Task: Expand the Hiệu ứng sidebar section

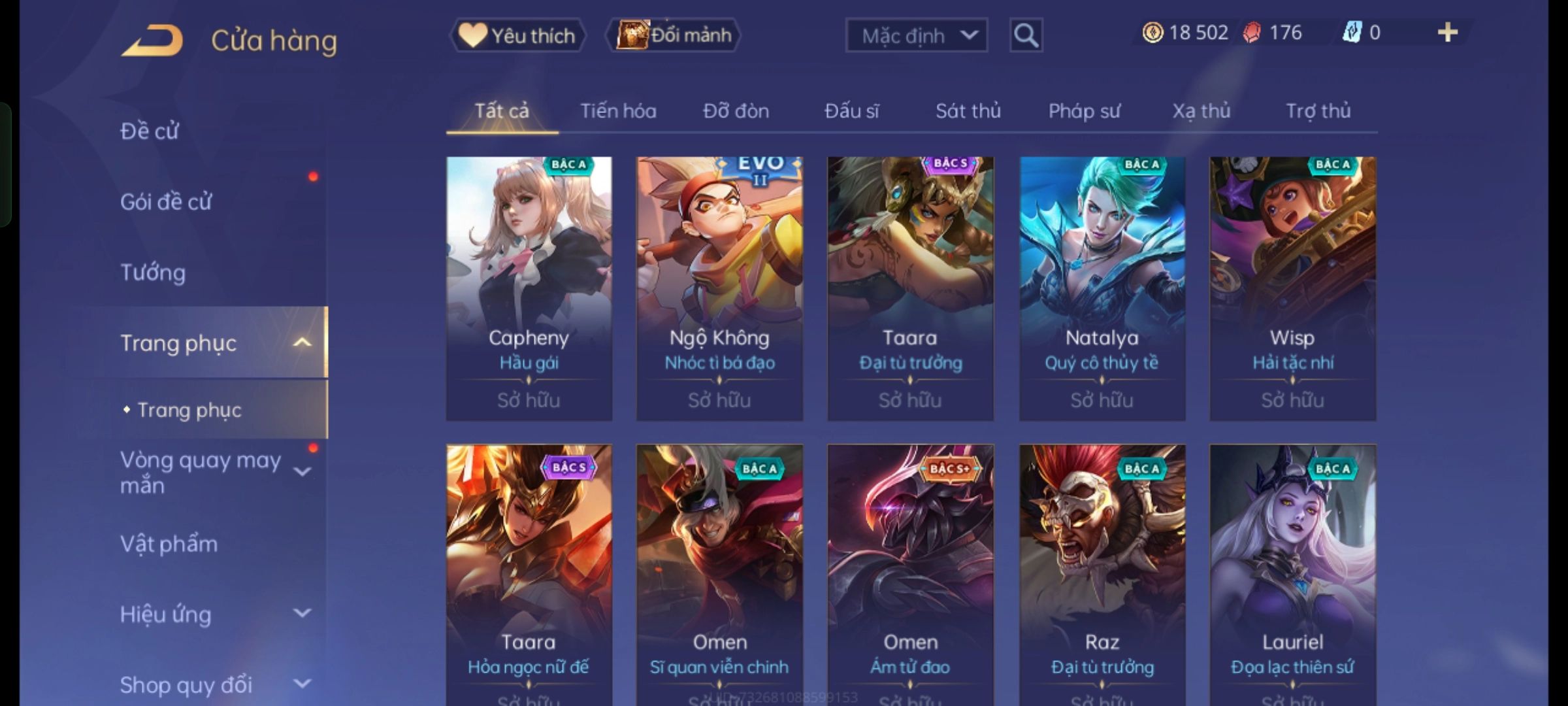Action: point(302,613)
